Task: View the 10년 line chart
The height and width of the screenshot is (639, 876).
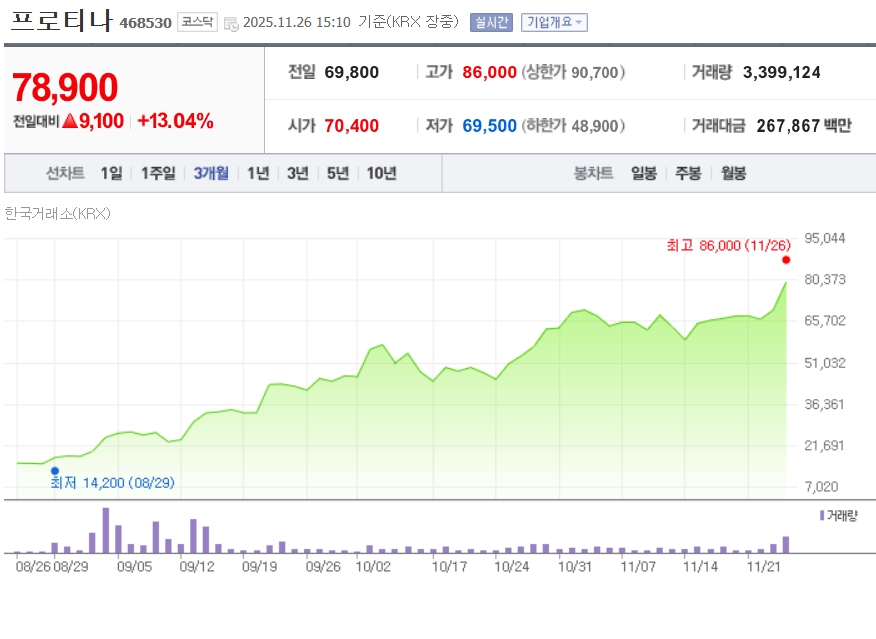Action: click(381, 173)
